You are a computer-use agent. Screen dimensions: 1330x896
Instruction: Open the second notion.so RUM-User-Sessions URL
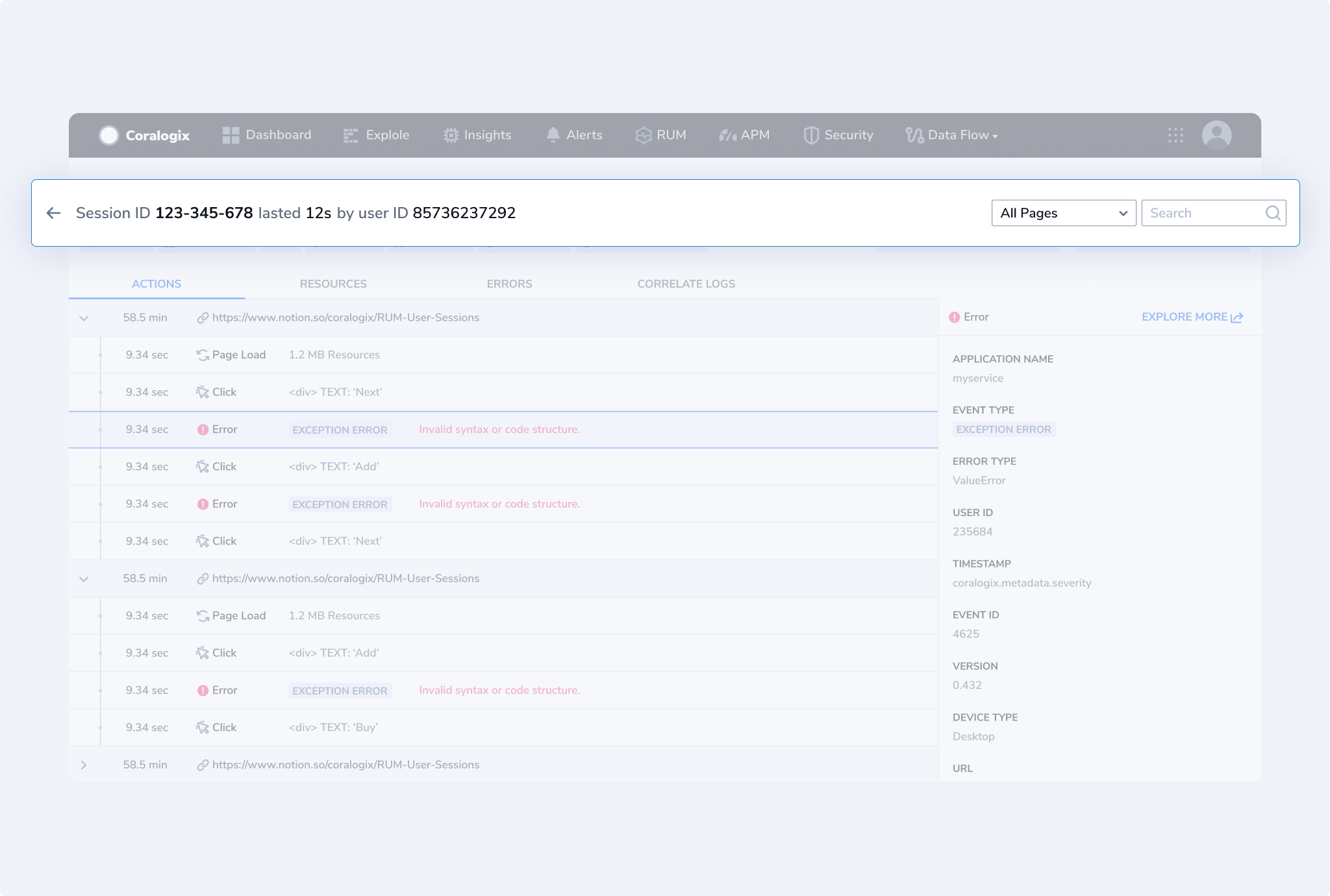(345, 579)
